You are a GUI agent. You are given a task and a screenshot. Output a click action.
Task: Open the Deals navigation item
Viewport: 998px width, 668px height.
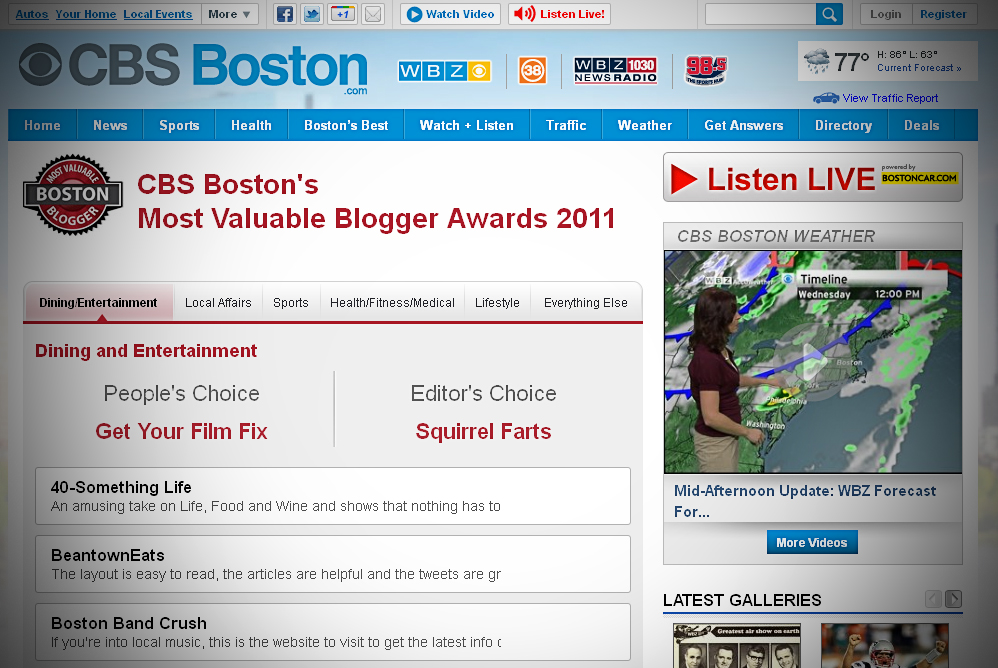pos(922,125)
